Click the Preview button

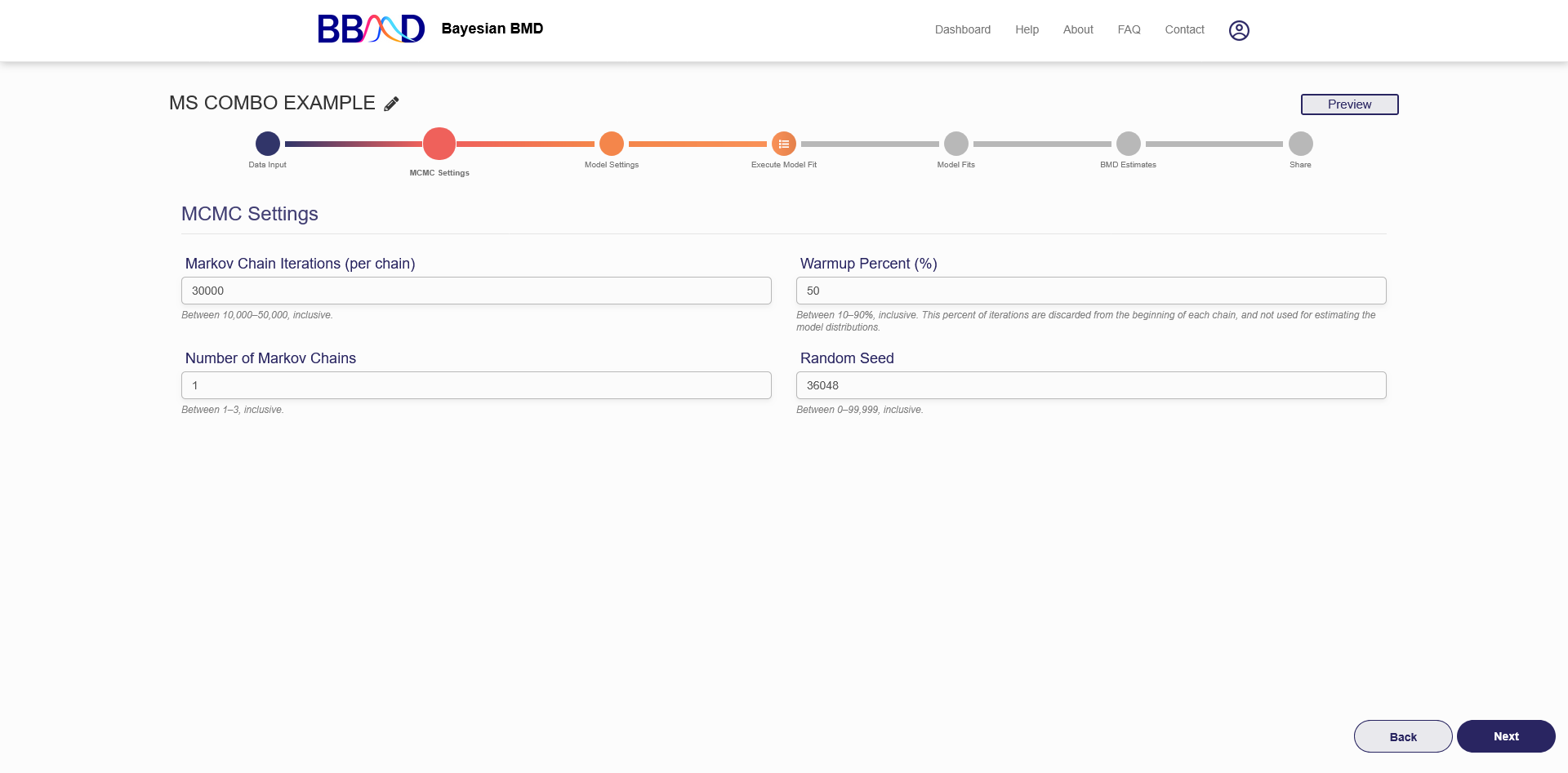(x=1349, y=104)
